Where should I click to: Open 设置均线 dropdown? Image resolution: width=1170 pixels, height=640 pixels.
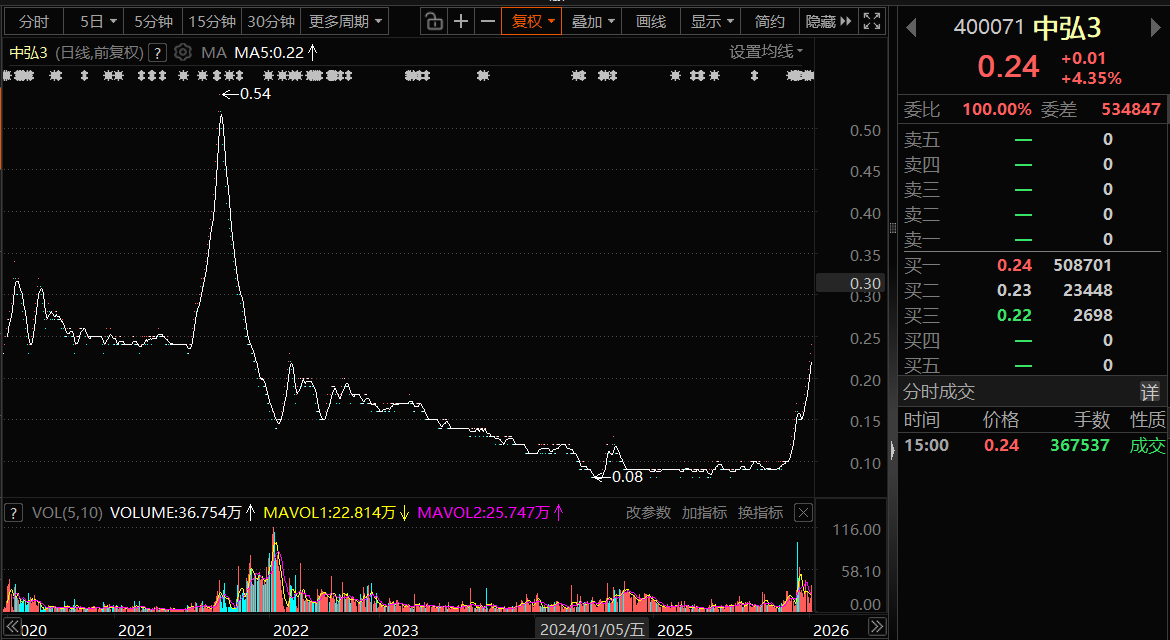766,51
